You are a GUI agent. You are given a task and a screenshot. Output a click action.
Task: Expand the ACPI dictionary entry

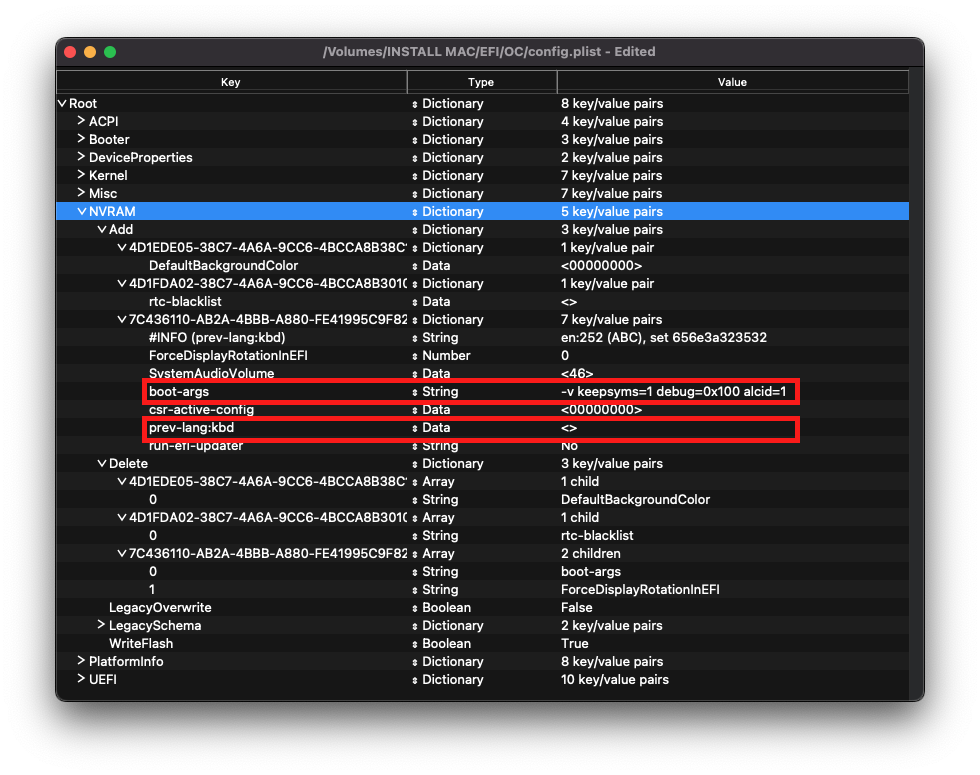pyautogui.click(x=81, y=121)
